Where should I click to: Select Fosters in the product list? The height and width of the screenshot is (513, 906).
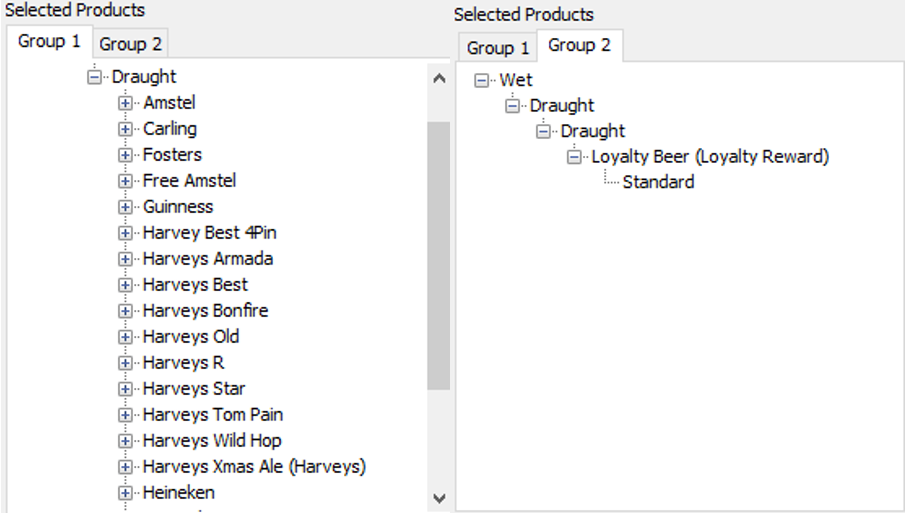tap(172, 155)
